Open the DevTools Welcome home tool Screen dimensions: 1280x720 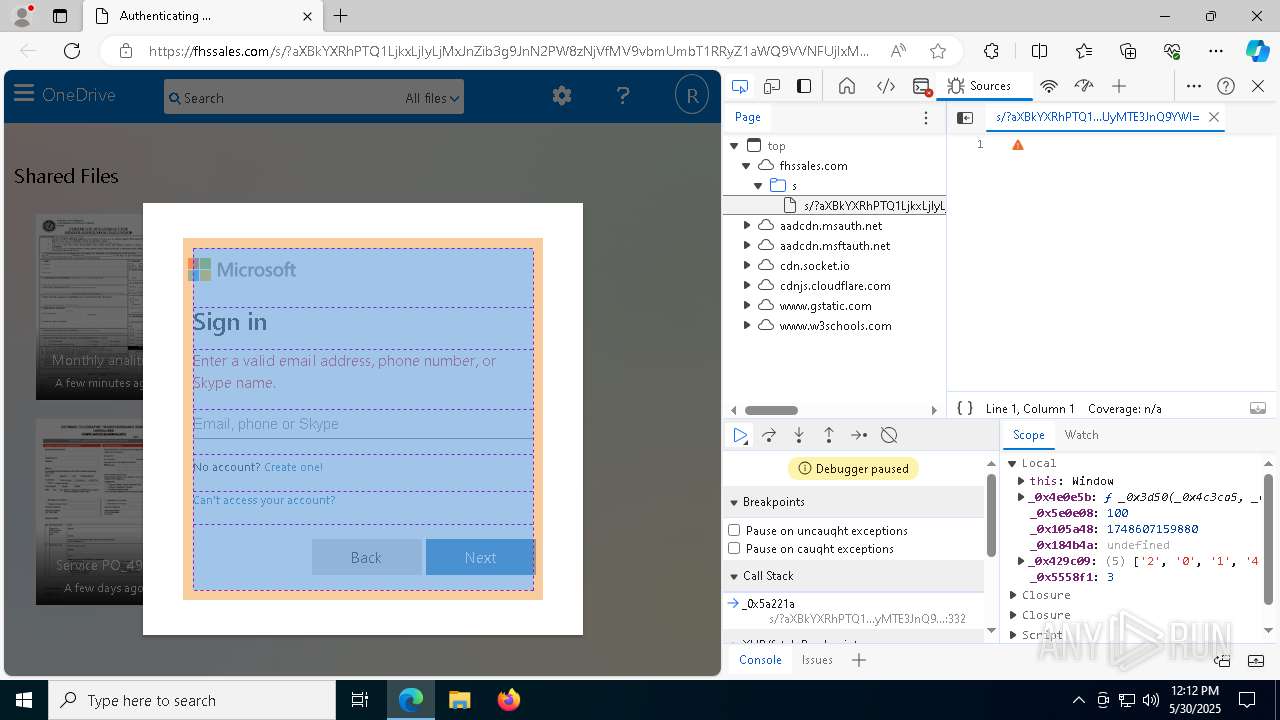point(847,86)
